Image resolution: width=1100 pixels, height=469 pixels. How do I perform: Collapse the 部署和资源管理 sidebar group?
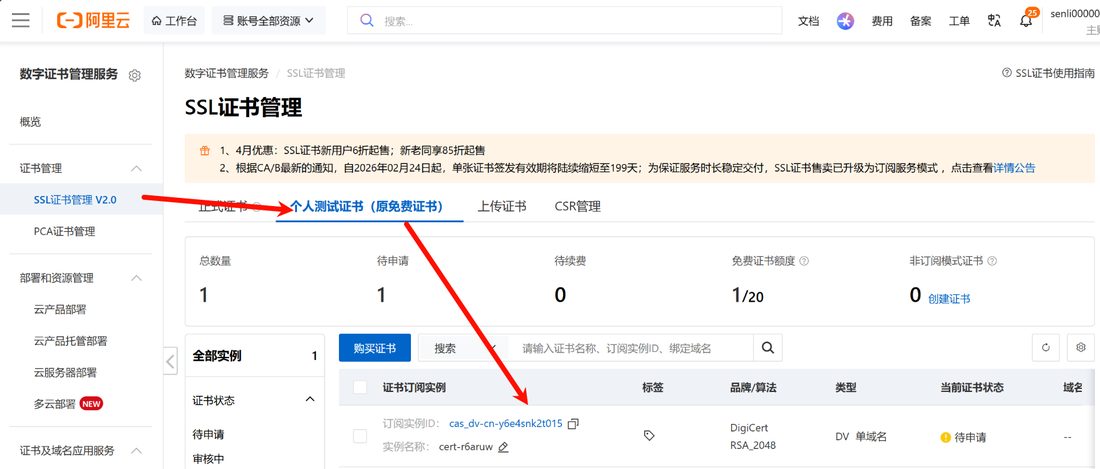(137, 278)
